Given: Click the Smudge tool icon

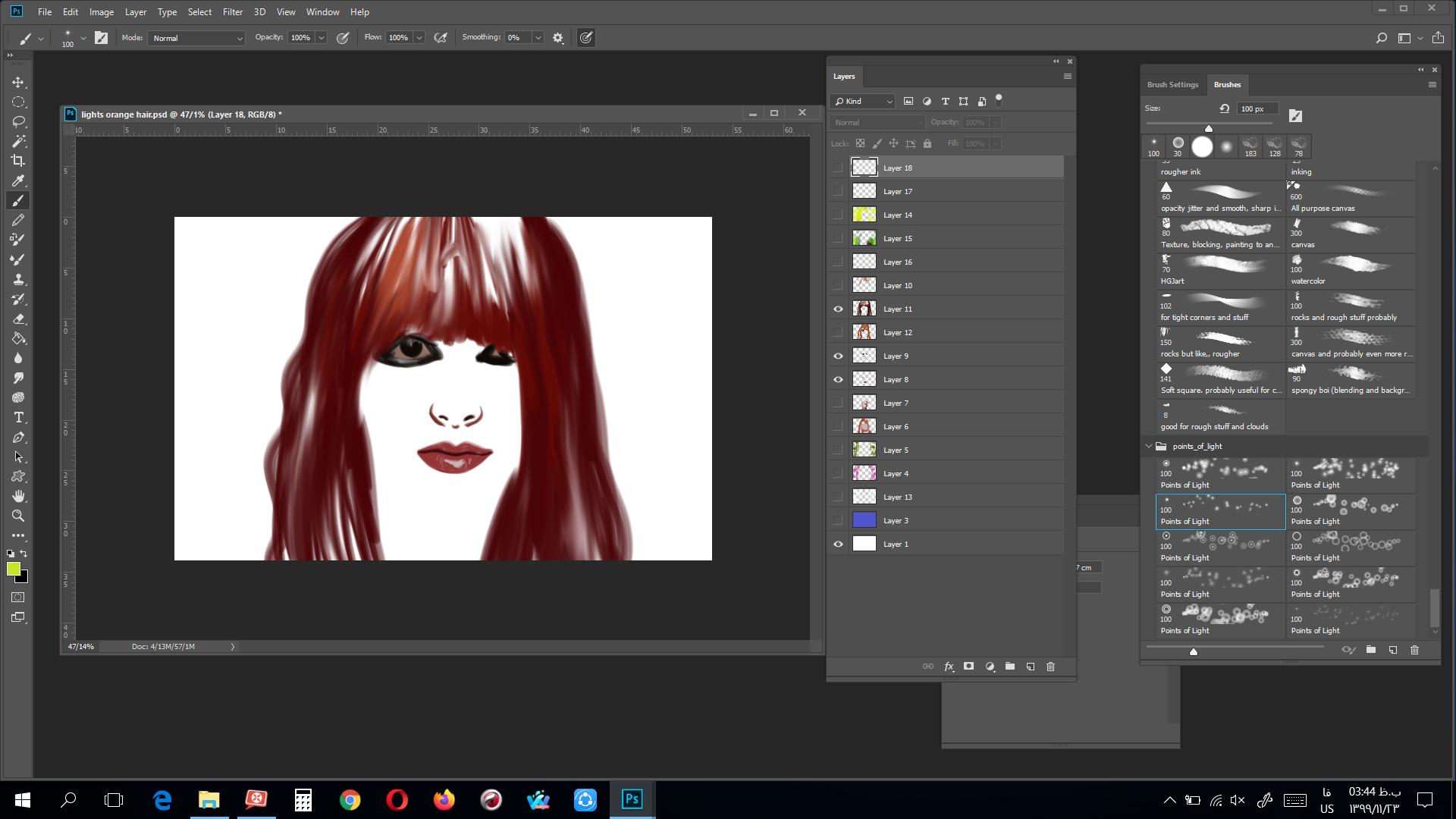Looking at the screenshot, I should point(18,378).
